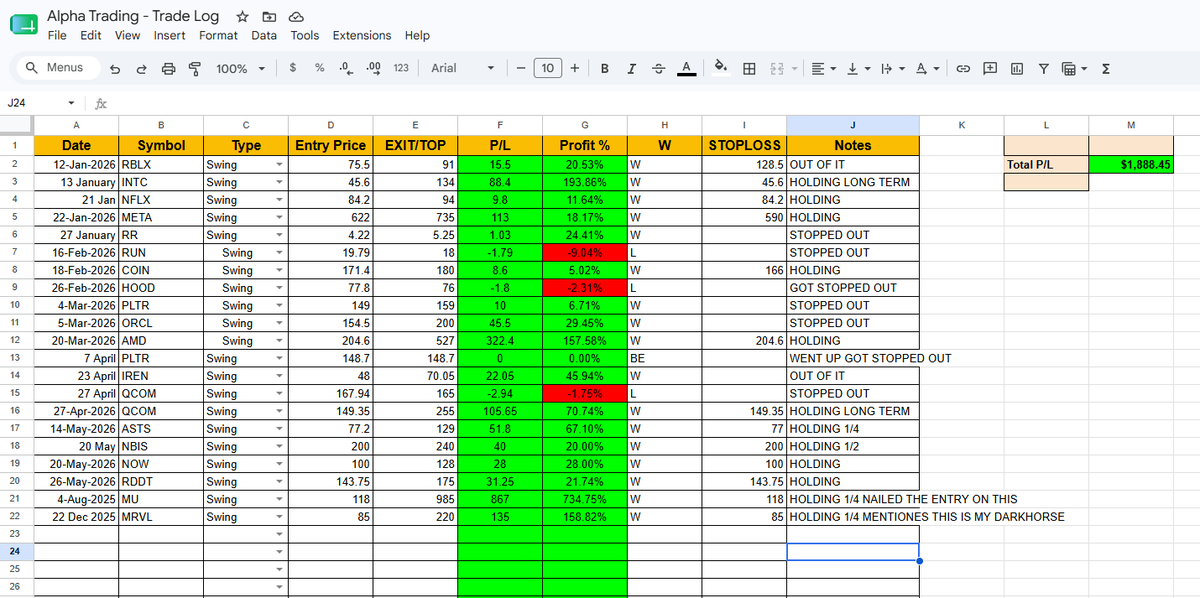
Task: Open the Google Sheets home icon
Action: [23, 26]
